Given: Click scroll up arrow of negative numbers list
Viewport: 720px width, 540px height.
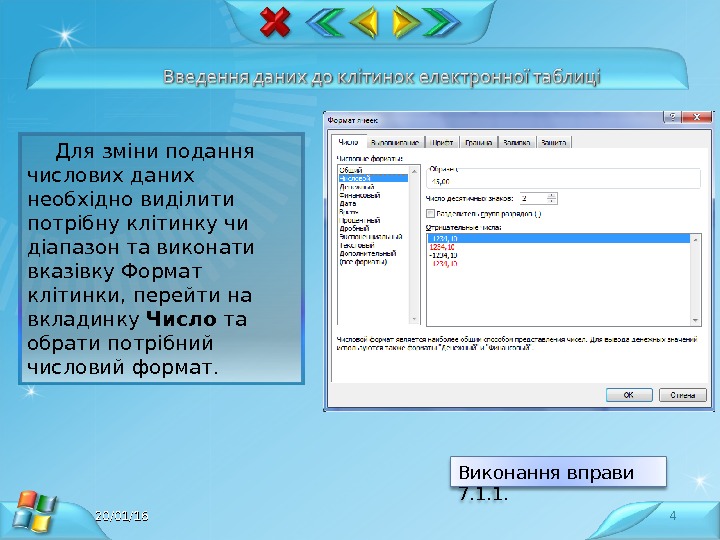Looking at the screenshot, I should point(695,240).
